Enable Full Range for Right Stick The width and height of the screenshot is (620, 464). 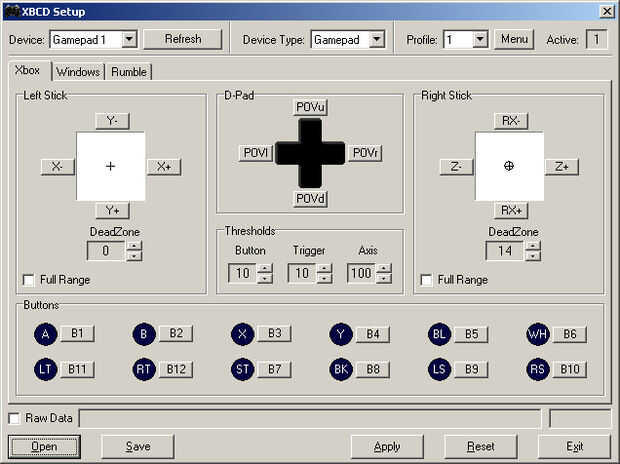(426, 280)
